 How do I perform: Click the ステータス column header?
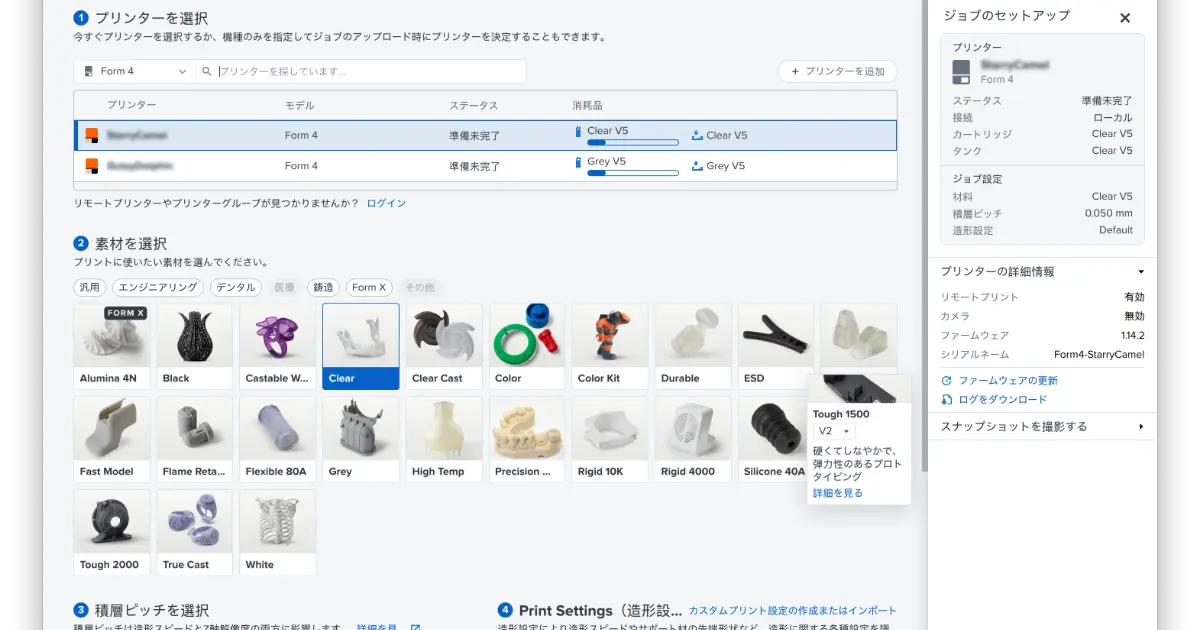tap(473, 105)
